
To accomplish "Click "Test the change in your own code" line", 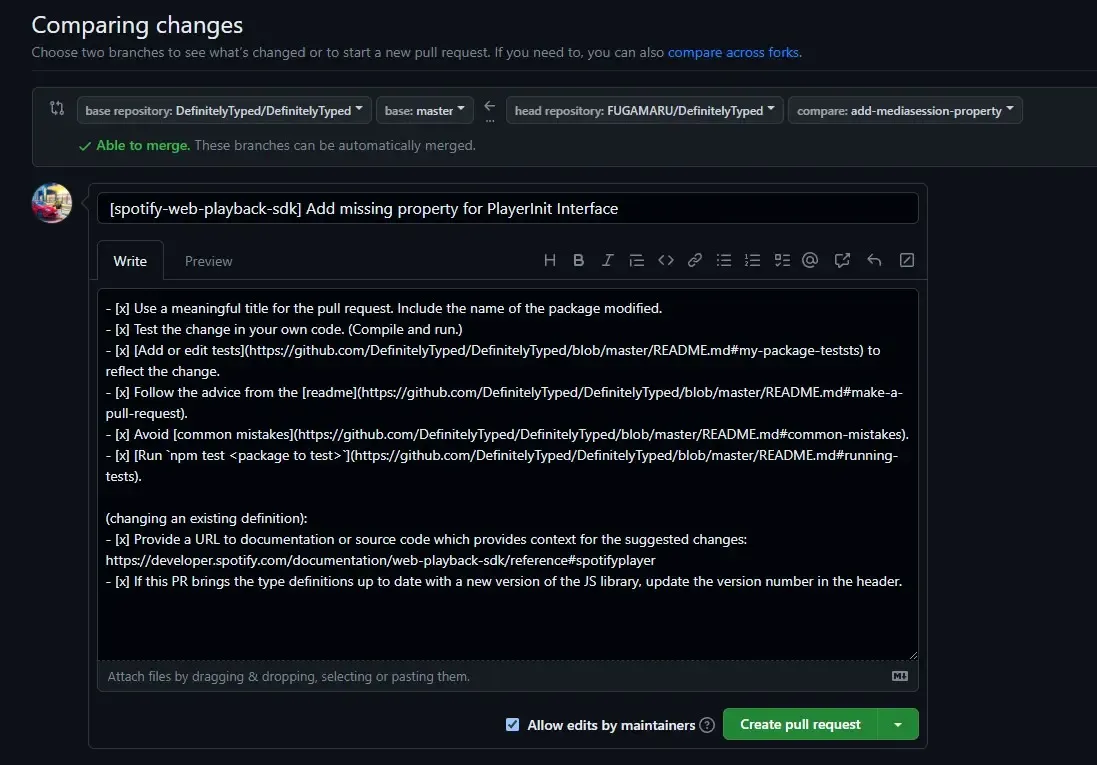I will pyautogui.click(x=284, y=330).
